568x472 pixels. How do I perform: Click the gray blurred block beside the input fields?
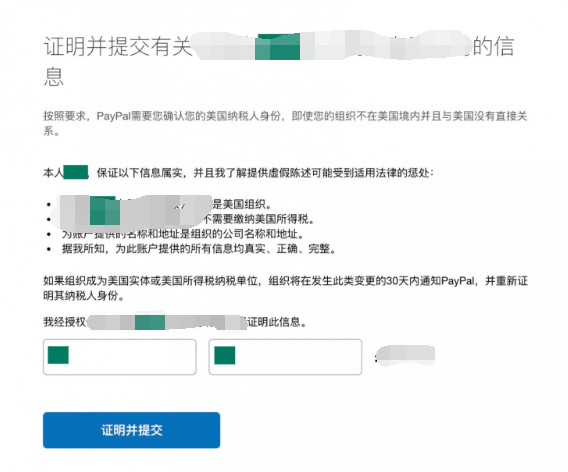pos(405,355)
